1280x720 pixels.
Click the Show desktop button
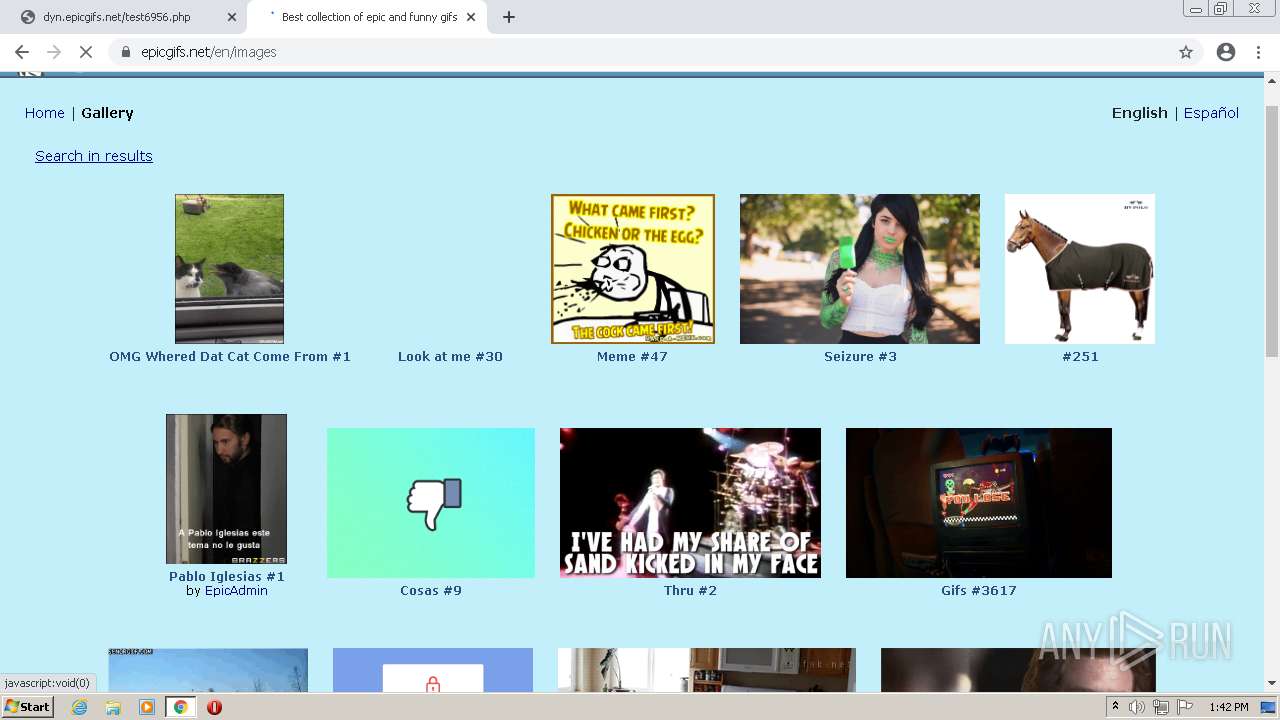[x=1270, y=707]
